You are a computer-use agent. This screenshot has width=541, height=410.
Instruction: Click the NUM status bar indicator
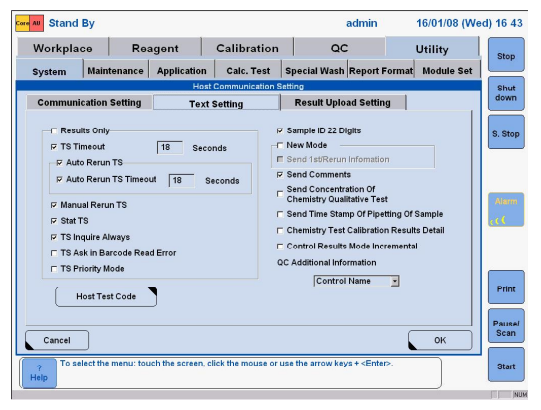[520, 394]
